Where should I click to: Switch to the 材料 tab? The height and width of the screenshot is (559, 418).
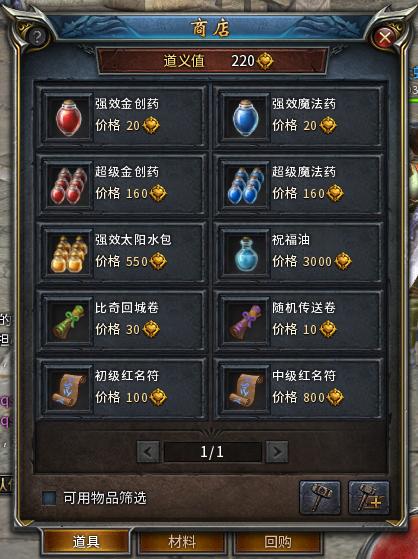click(182, 542)
